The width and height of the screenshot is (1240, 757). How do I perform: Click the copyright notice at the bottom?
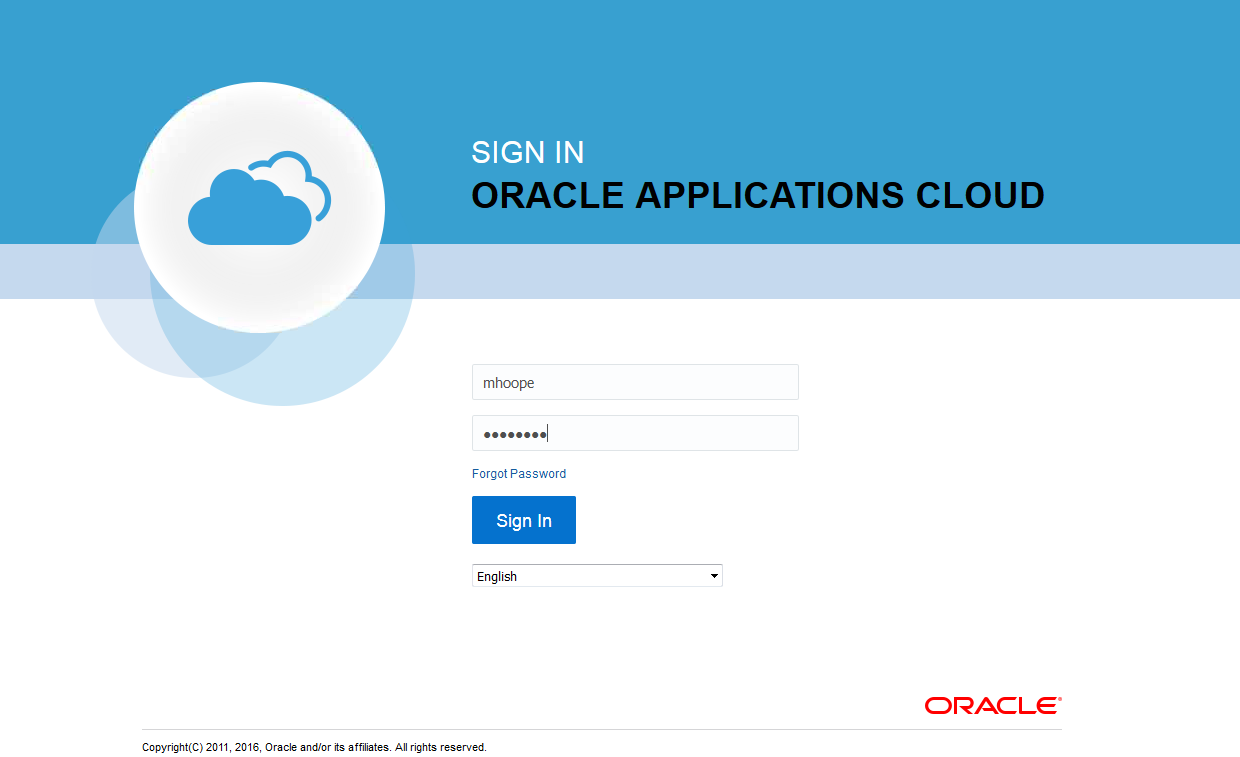pos(314,746)
